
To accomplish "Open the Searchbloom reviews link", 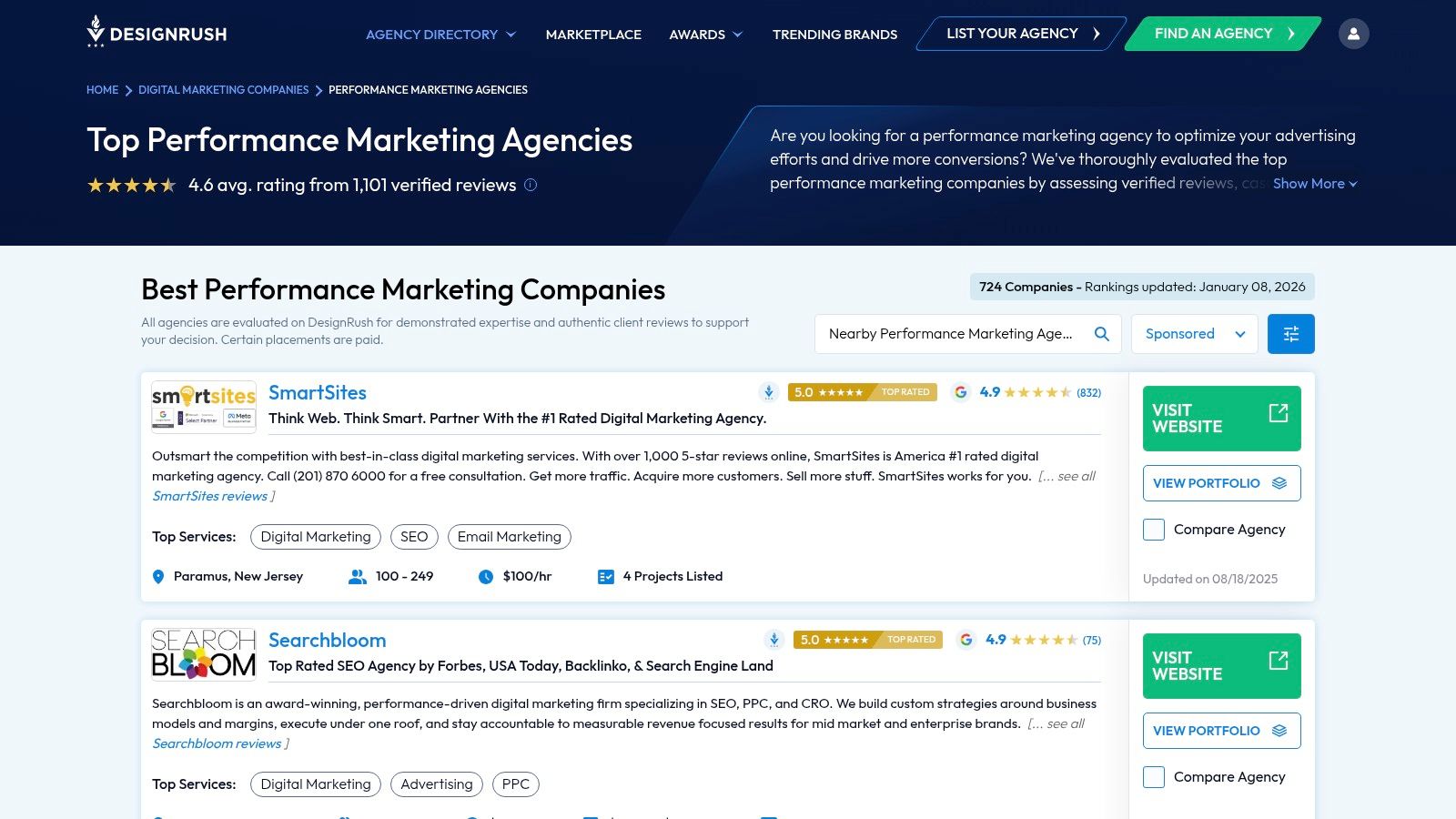I will (x=217, y=743).
